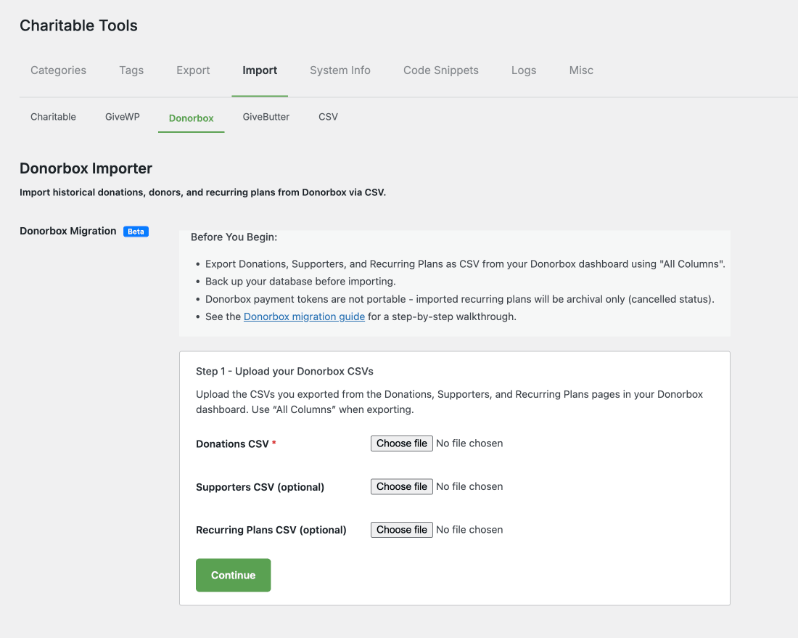Click the green Continue button
798x638 pixels.
pos(233,575)
